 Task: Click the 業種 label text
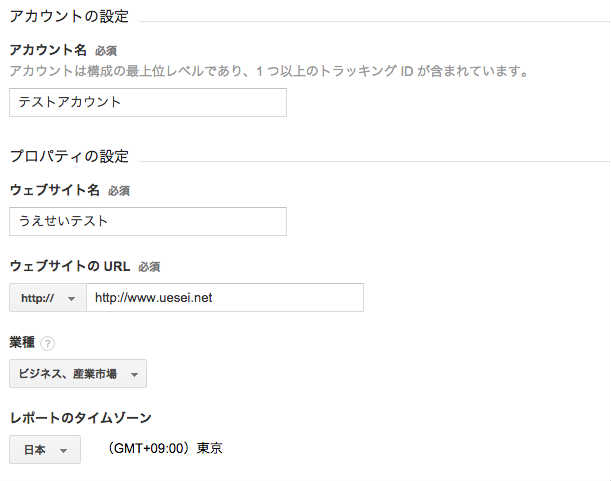point(22,342)
